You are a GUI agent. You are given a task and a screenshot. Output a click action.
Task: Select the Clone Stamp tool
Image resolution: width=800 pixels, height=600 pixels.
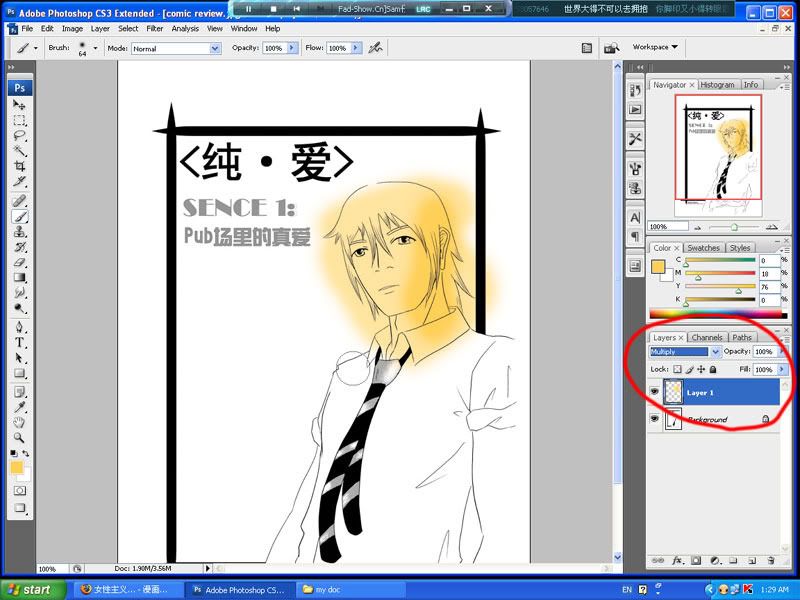(19, 231)
